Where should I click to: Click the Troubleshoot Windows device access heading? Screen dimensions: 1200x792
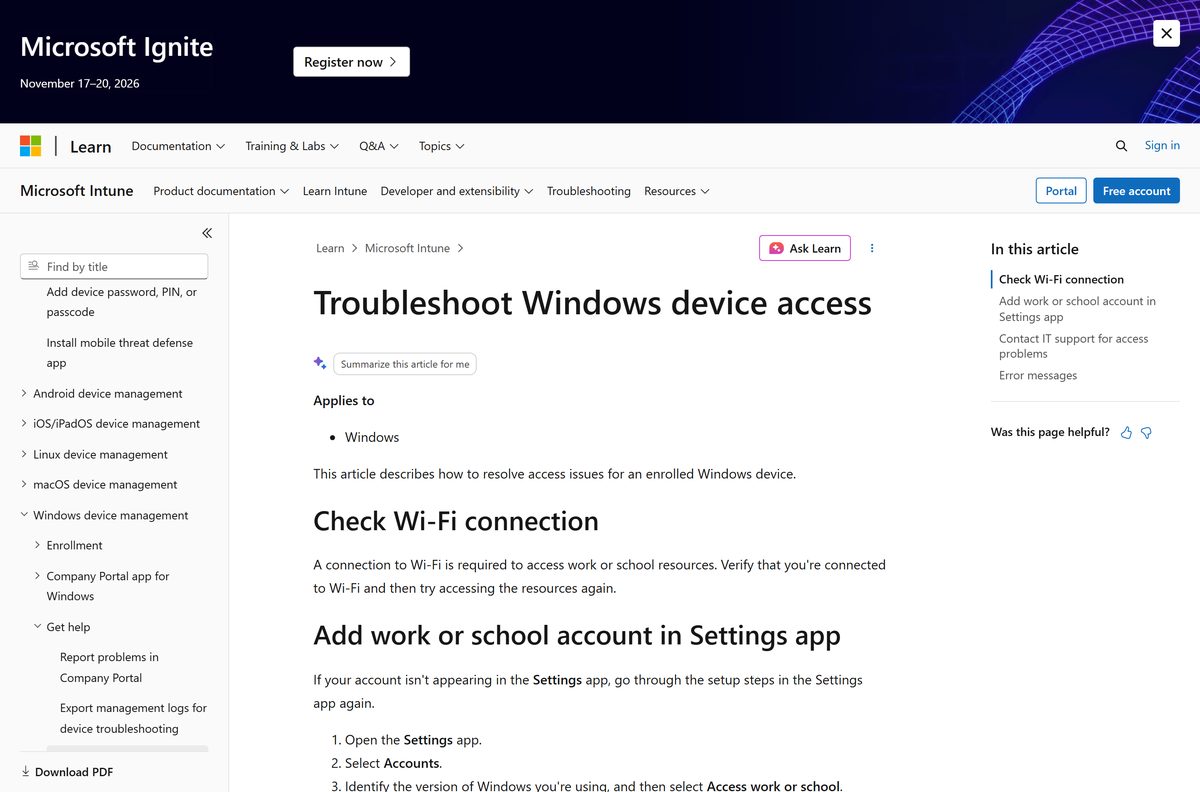592,303
